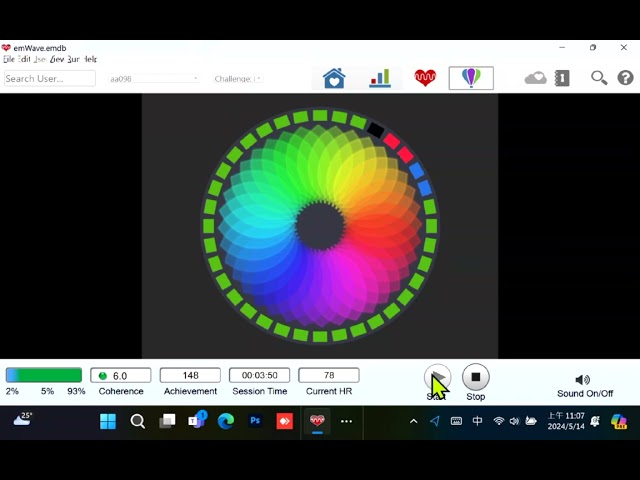Open Photoshop from the taskbar
This screenshot has width=640, height=480.
[x=255, y=420]
